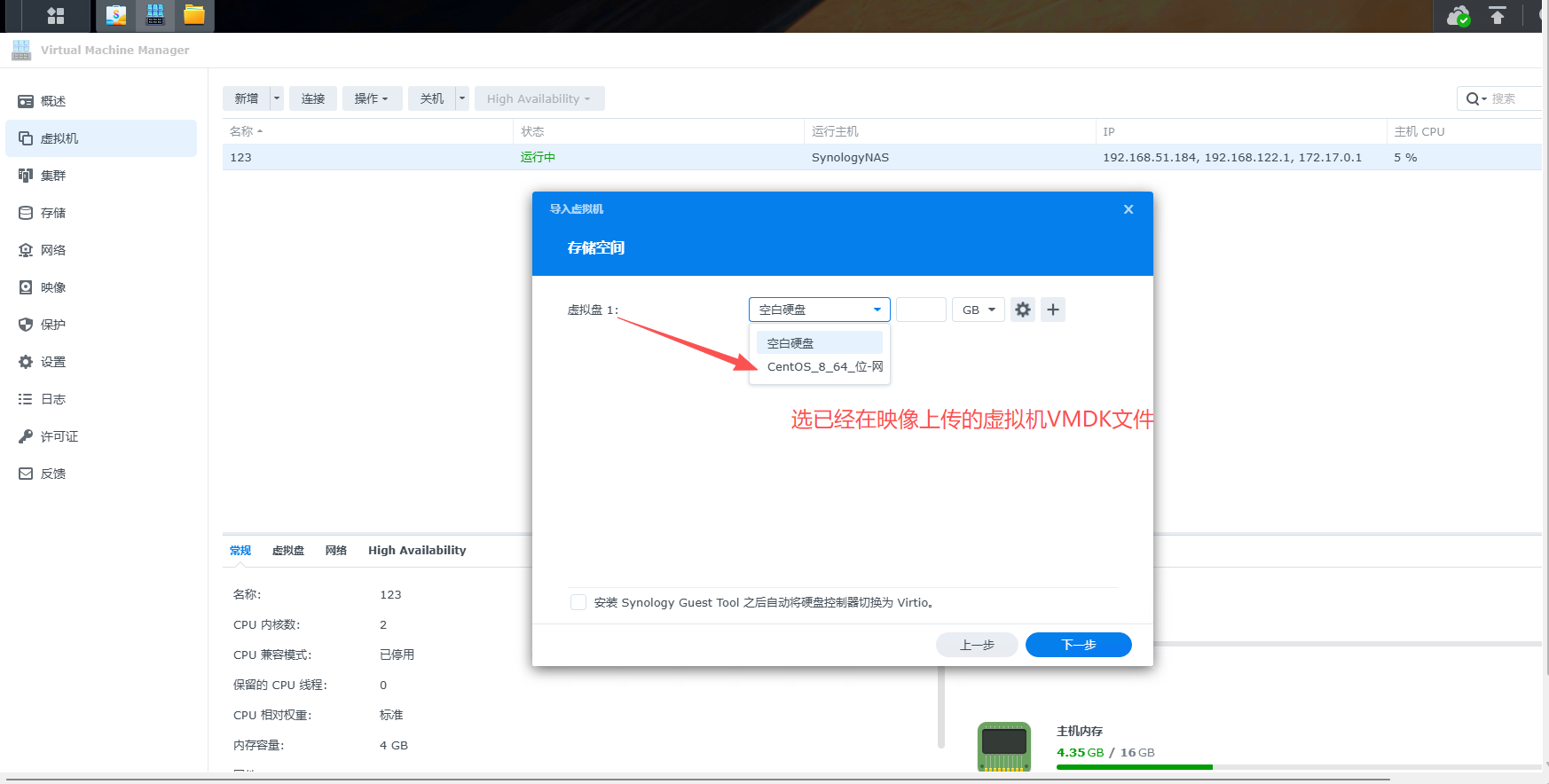The width and height of the screenshot is (1549, 784).
Task: Click the 关机 button
Action: (x=432, y=98)
